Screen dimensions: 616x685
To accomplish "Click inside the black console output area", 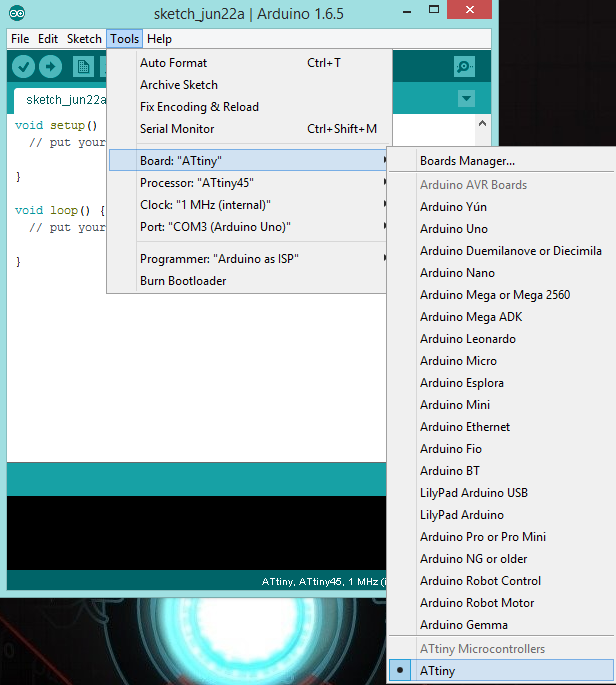I will coord(197,532).
